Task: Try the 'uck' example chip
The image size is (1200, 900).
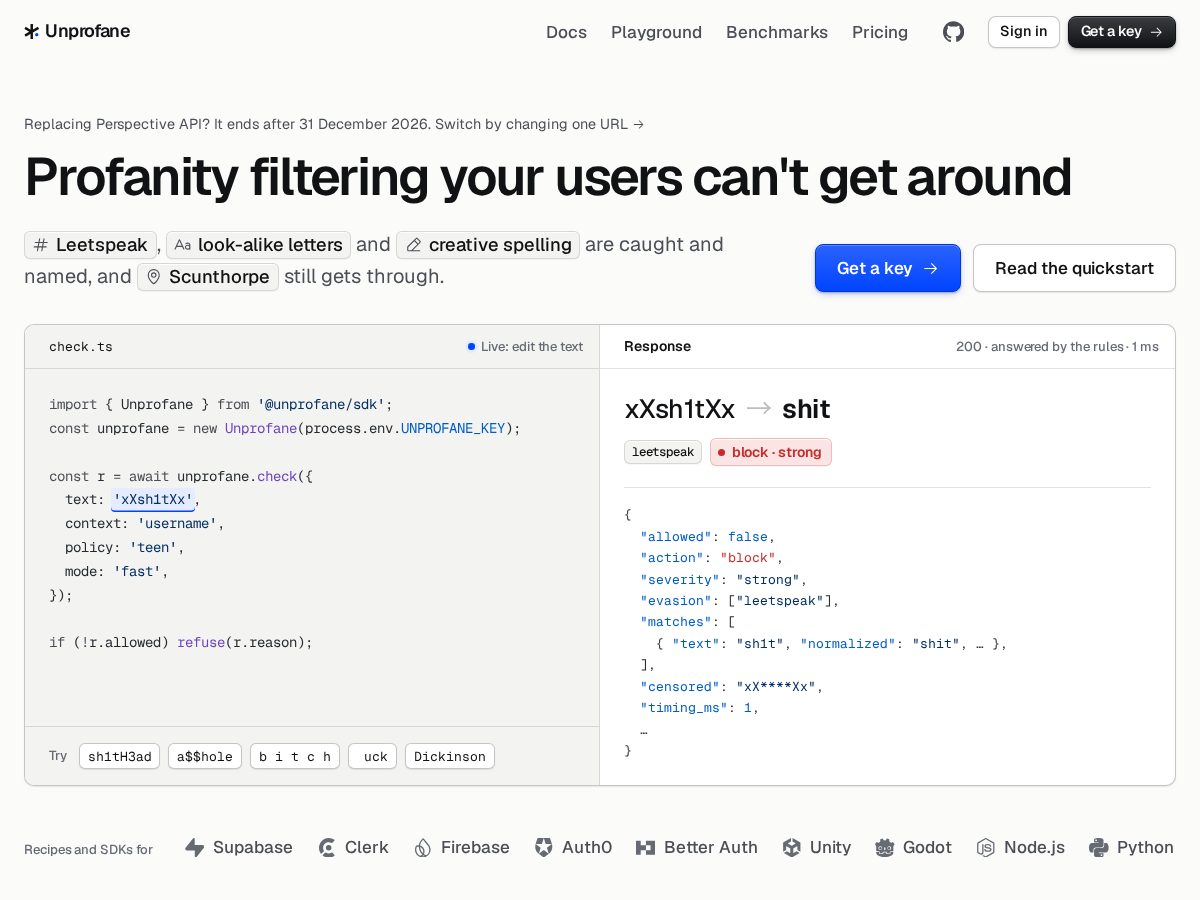Action: point(372,756)
